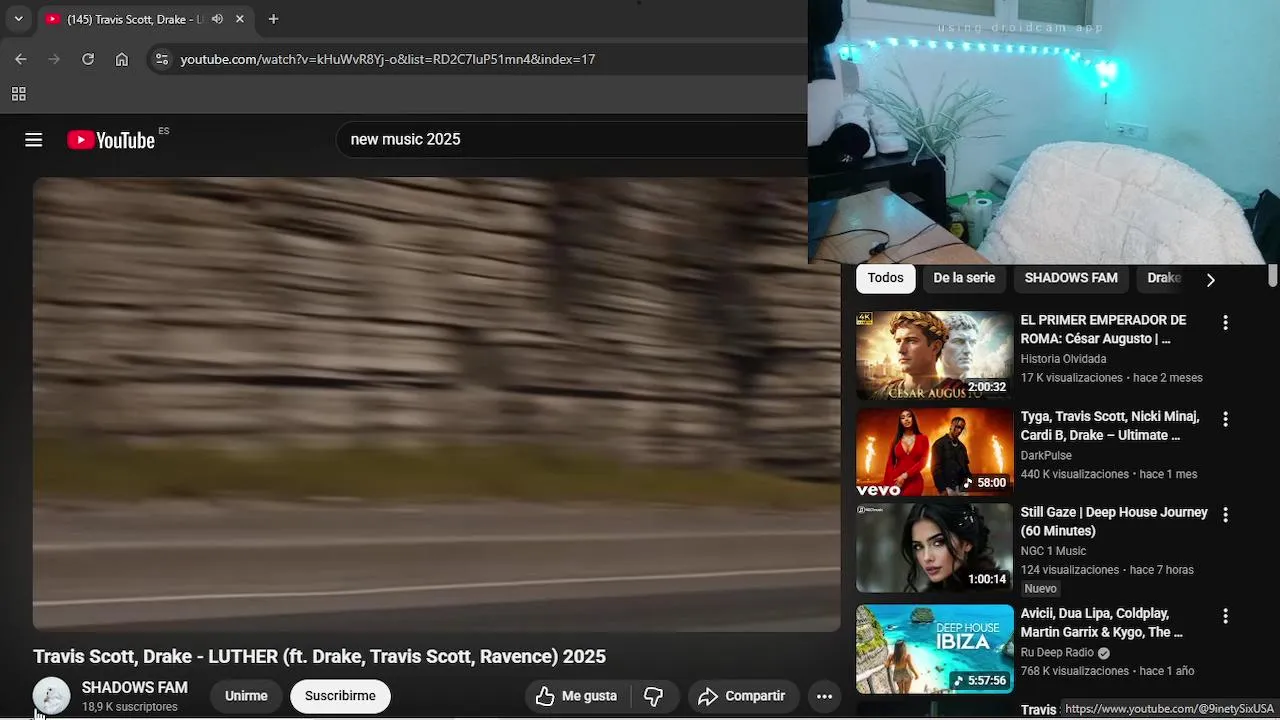
Task: Open César Augusto video thumbnail
Action: 934,355
